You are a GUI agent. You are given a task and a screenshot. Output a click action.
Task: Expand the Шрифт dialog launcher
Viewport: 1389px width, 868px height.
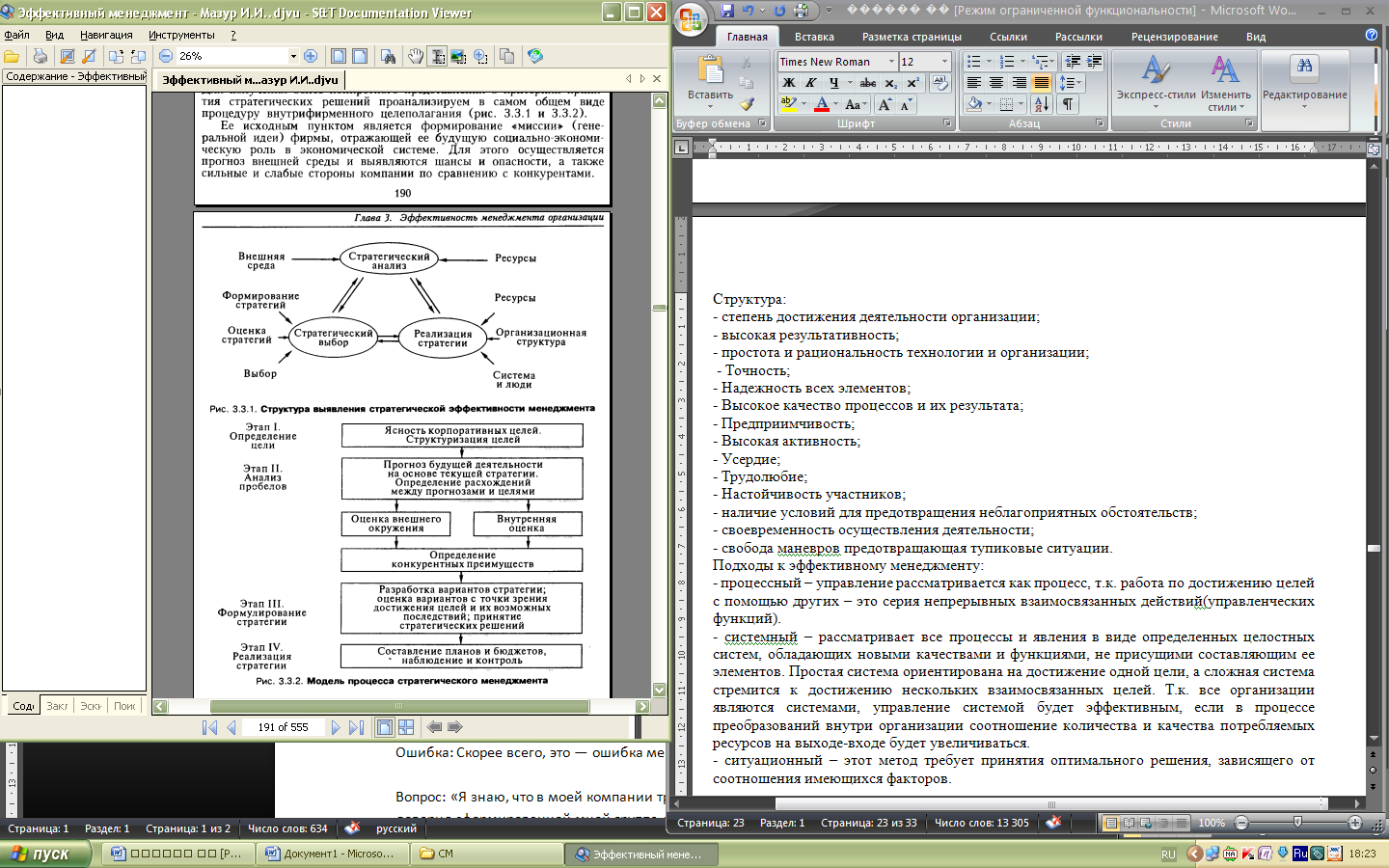coord(947,123)
